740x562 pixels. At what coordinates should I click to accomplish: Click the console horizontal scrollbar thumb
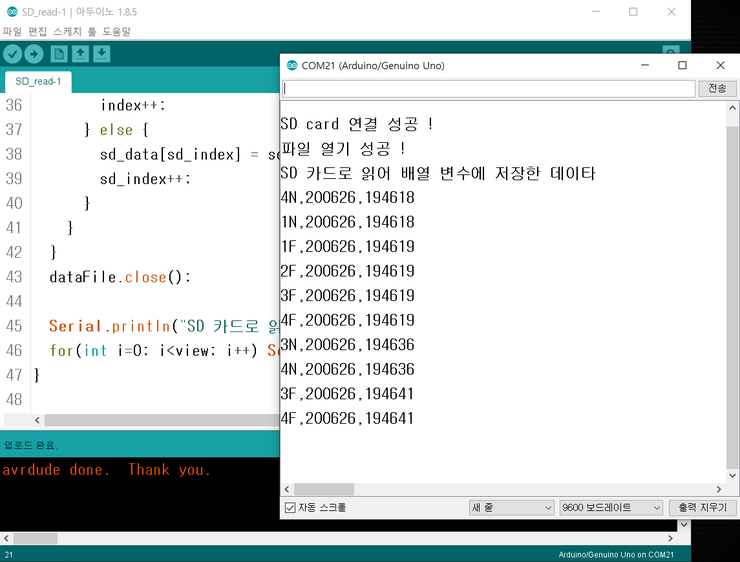pos(35,538)
